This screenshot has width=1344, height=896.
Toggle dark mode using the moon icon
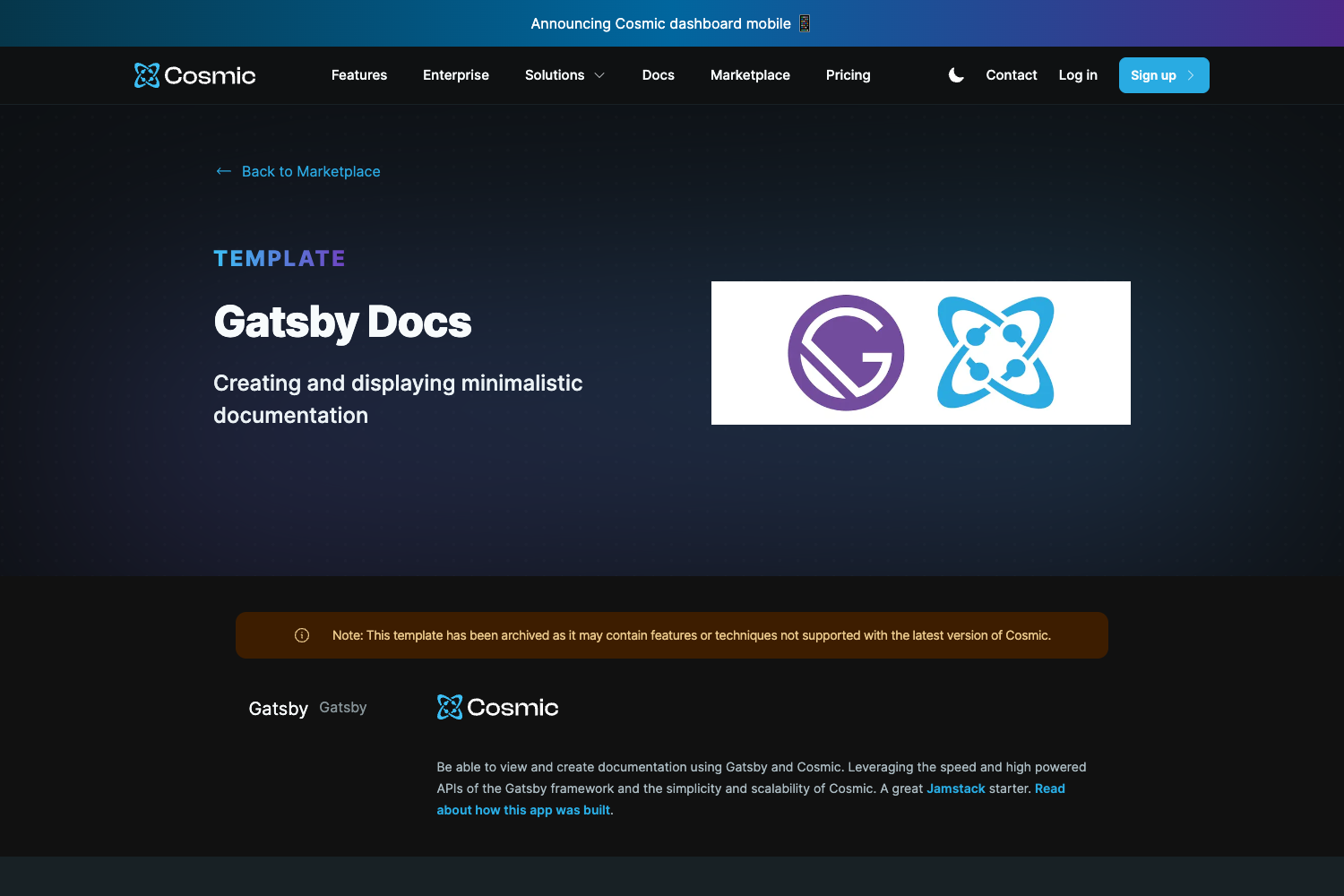[955, 75]
